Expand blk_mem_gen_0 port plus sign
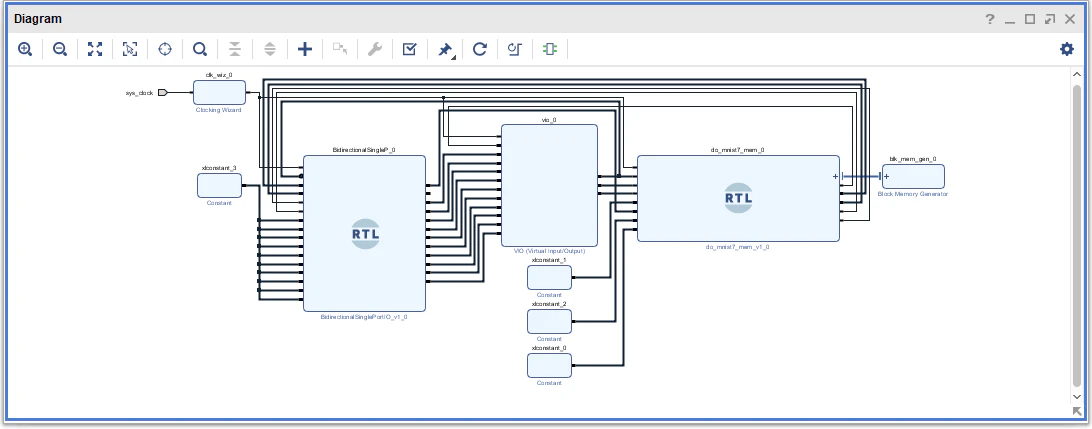Viewport: 1092px width, 429px height. [x=887, y=177]
